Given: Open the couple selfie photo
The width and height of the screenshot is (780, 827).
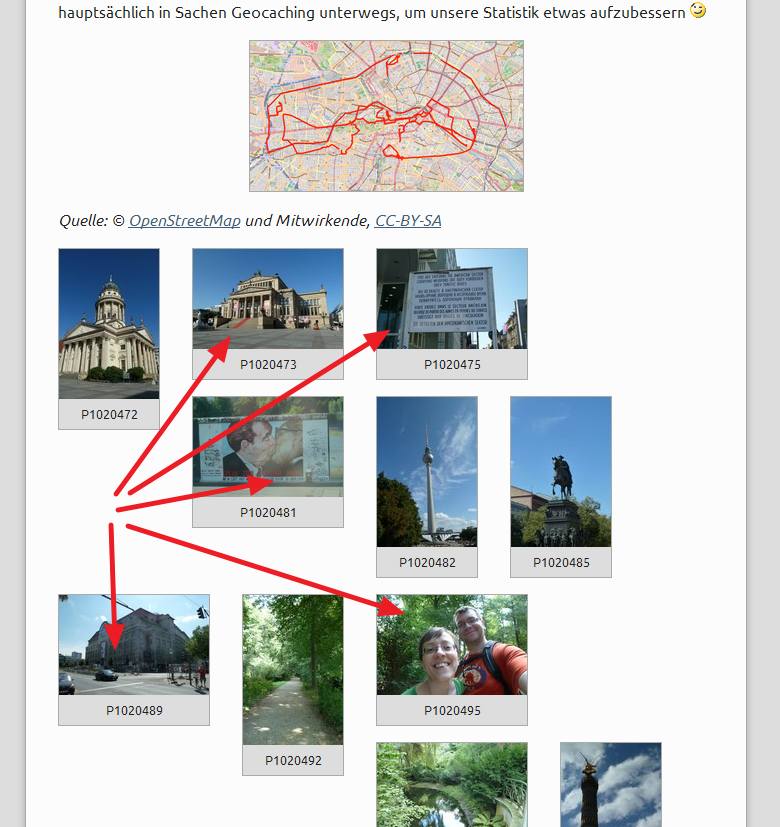Looking at the screenshot, I should [x=451, y=645].
